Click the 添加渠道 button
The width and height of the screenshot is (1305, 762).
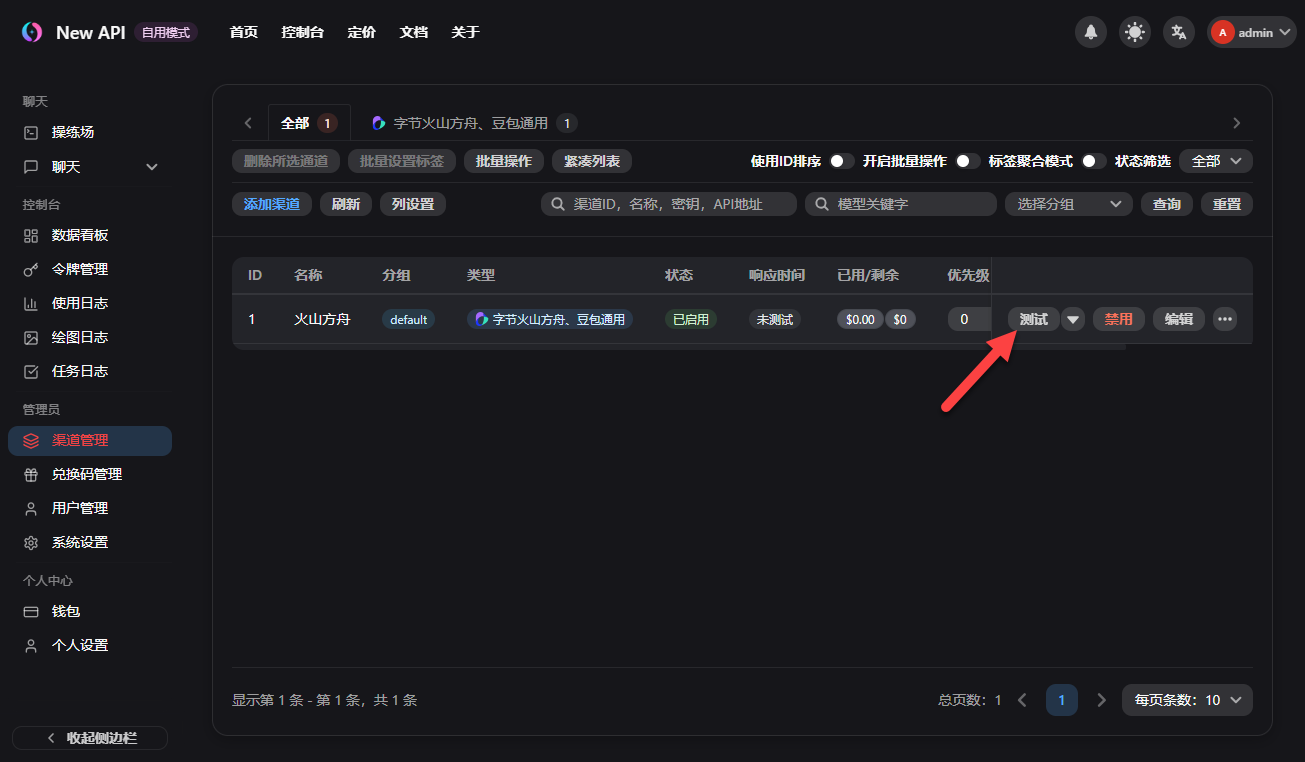[x=270, y=203]
